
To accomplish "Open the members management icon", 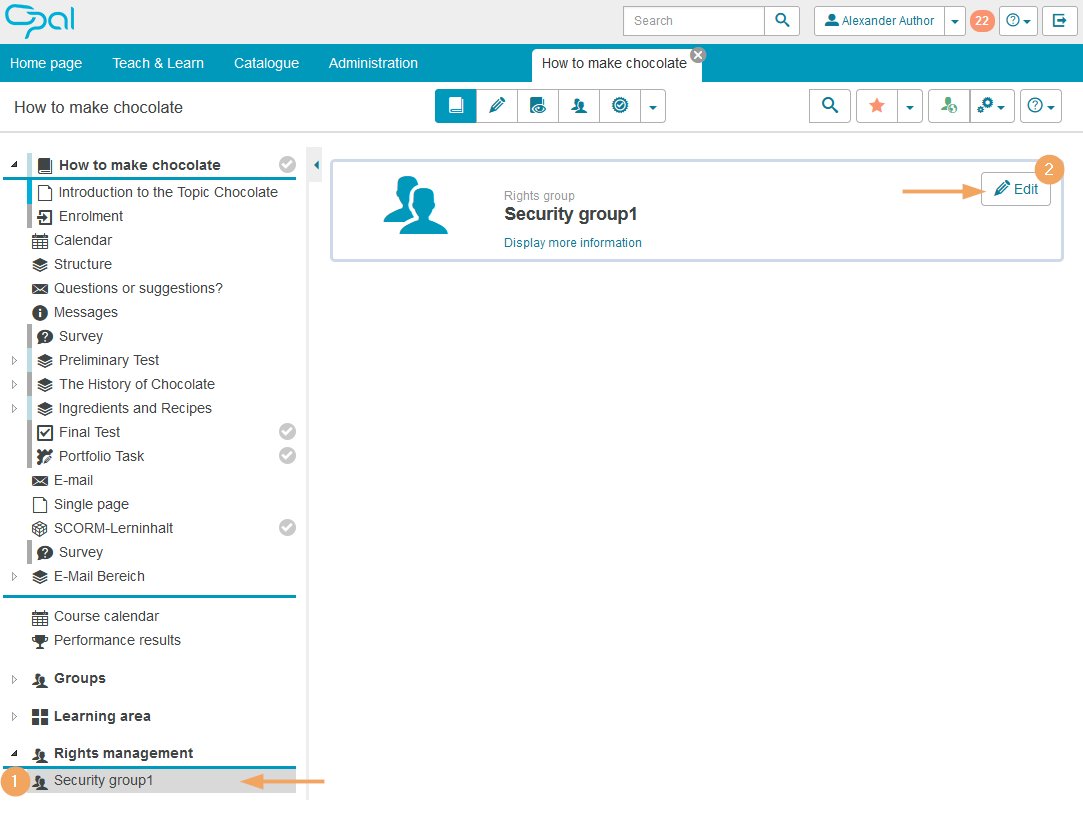I will [579, 106].
